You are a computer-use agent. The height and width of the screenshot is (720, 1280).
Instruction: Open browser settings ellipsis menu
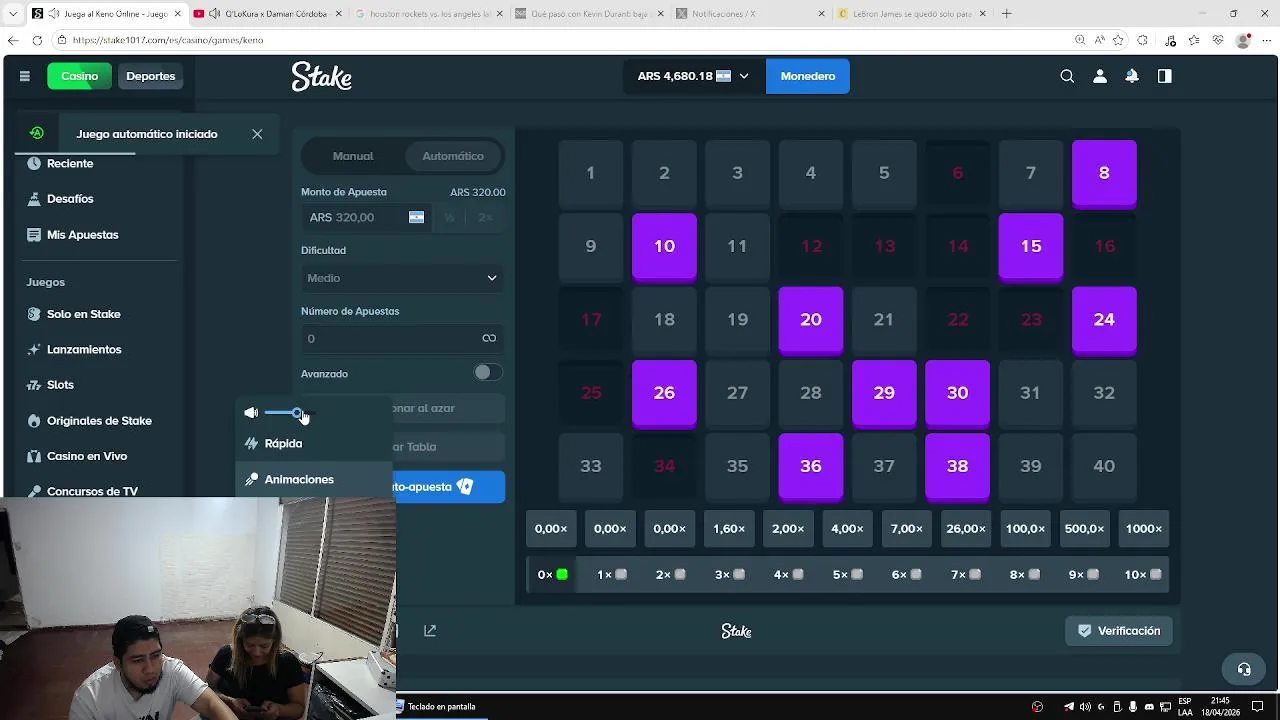pyautogui.click(x=1266, y=40)
